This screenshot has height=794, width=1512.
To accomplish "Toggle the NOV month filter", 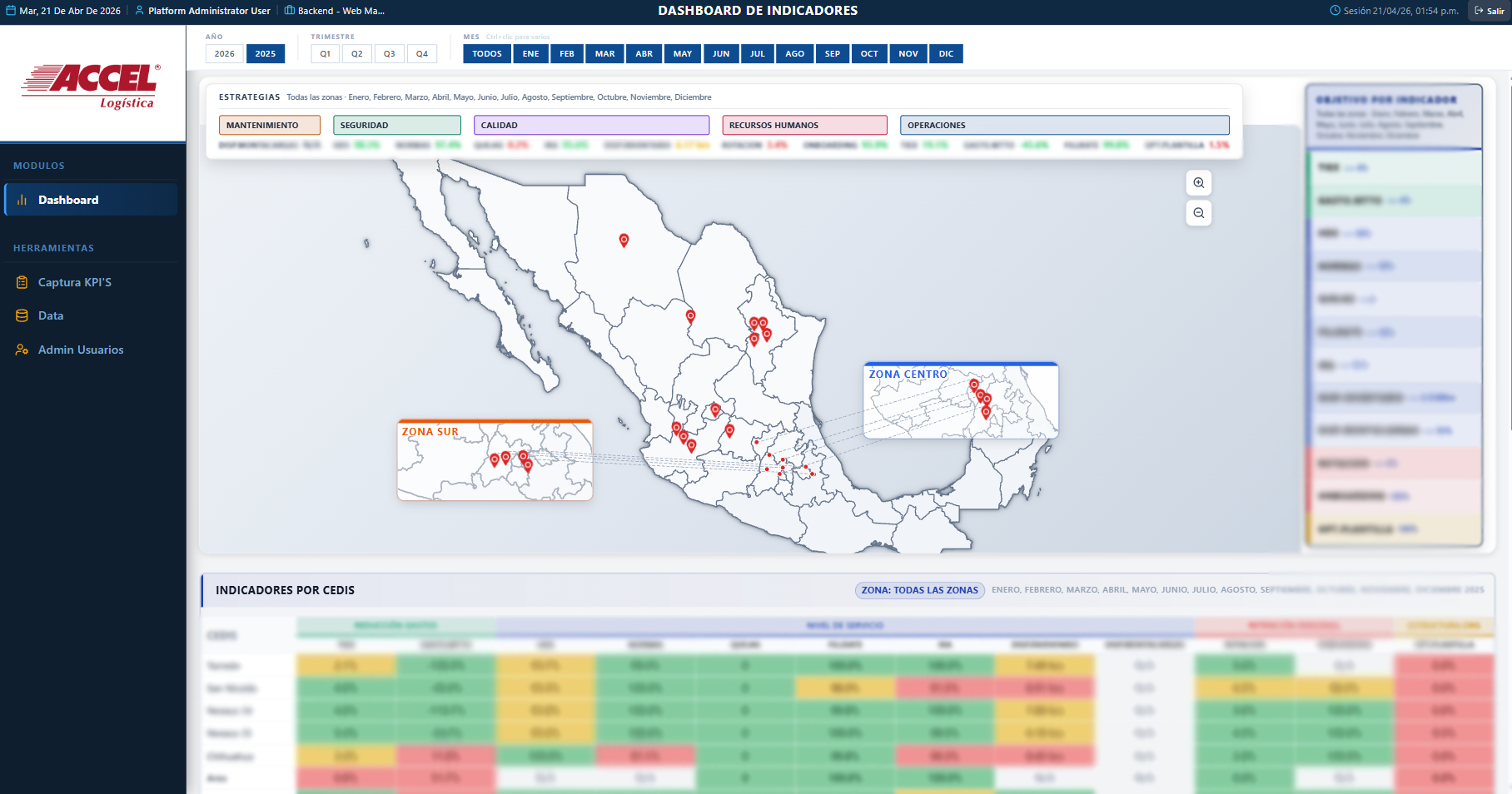I will (x=908, y=53).
